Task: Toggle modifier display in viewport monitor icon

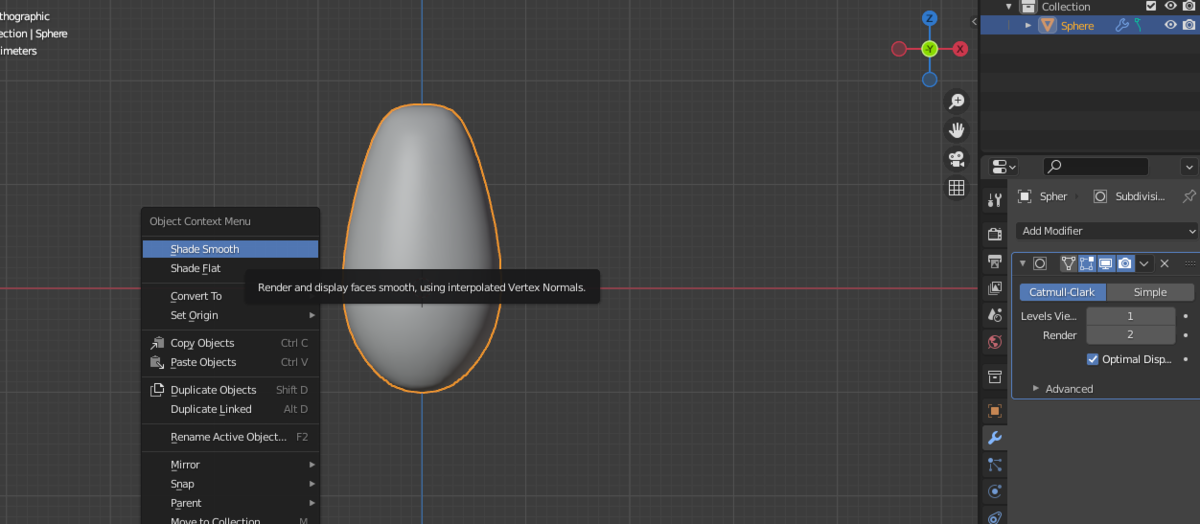Action: pyautogui.click(x=1106, y=263)
